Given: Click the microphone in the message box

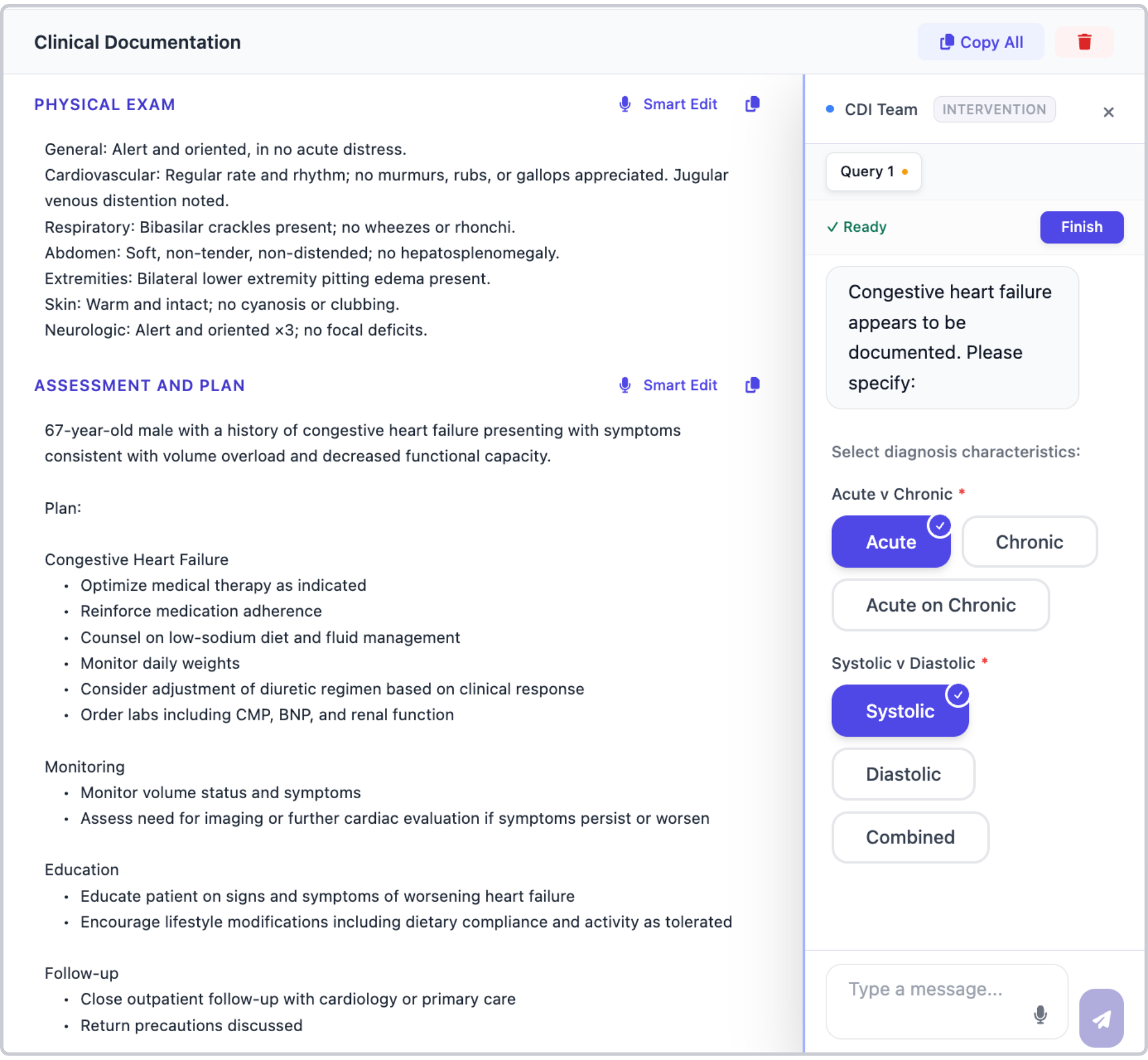Looking at the screenshot, I should tap(1039, 1014).
